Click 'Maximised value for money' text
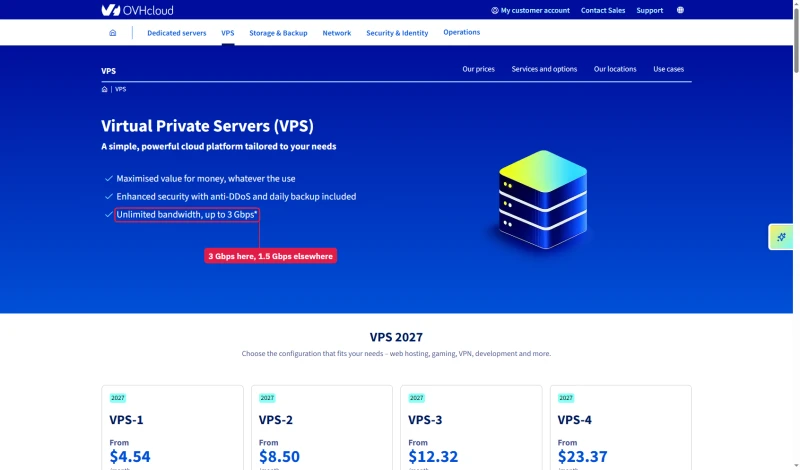The image size is (800, 470). pos(206,179)
